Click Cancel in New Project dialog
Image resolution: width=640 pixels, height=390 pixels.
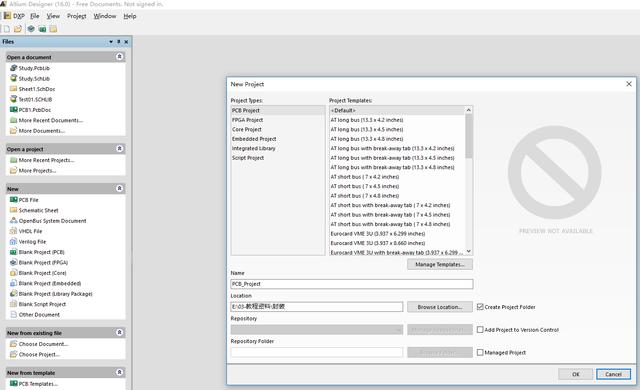click(613, 374)
